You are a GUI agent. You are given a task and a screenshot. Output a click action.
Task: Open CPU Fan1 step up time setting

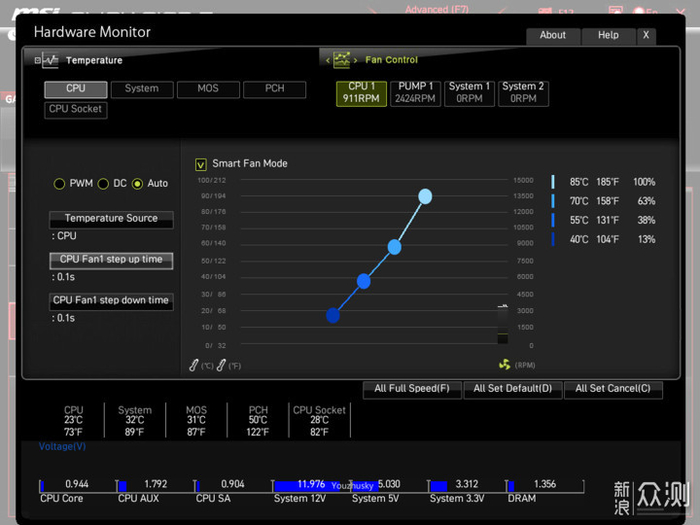pyautogui.click(x=111, y=260)
